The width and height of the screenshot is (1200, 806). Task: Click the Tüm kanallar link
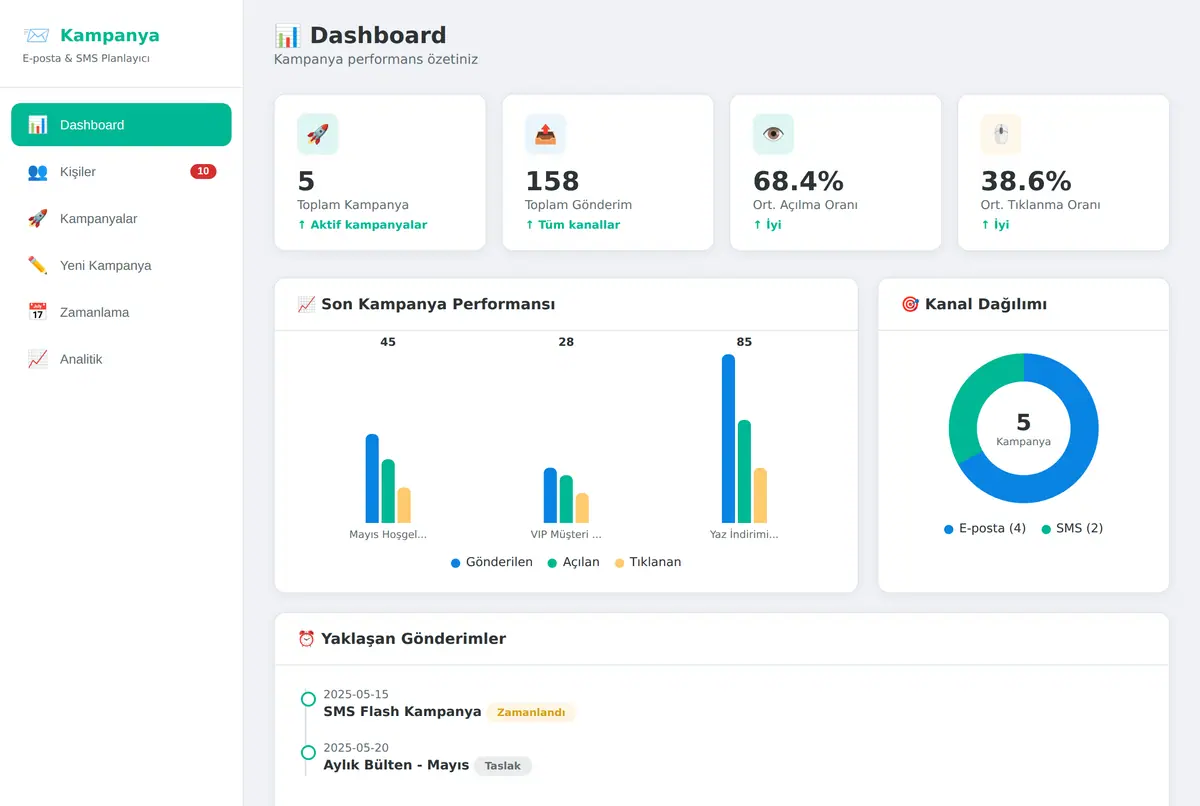pyautogui.click(x=573, y=225)
